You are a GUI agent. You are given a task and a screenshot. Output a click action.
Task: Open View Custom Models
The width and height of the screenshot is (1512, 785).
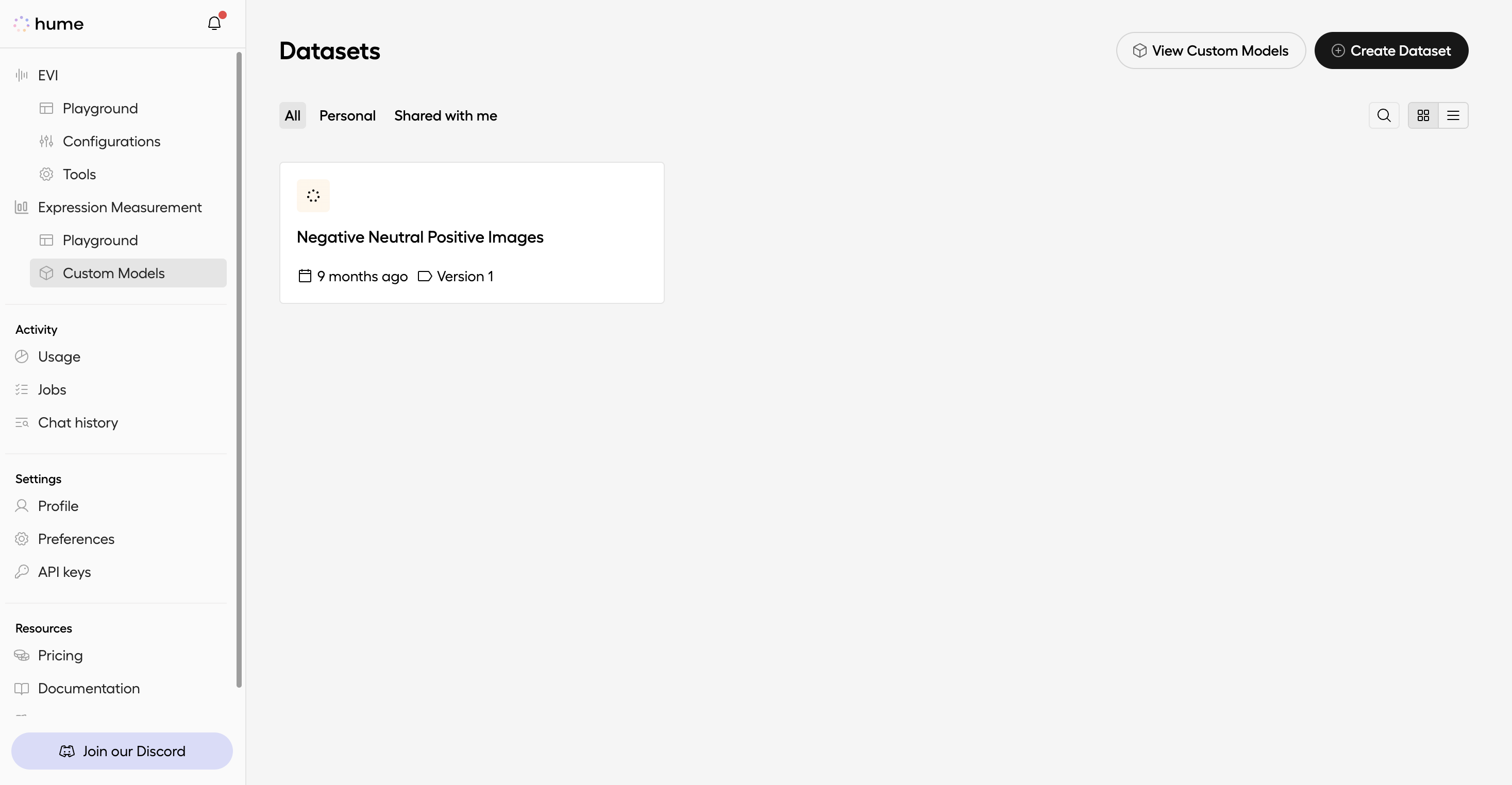[x=1211, y=50]
